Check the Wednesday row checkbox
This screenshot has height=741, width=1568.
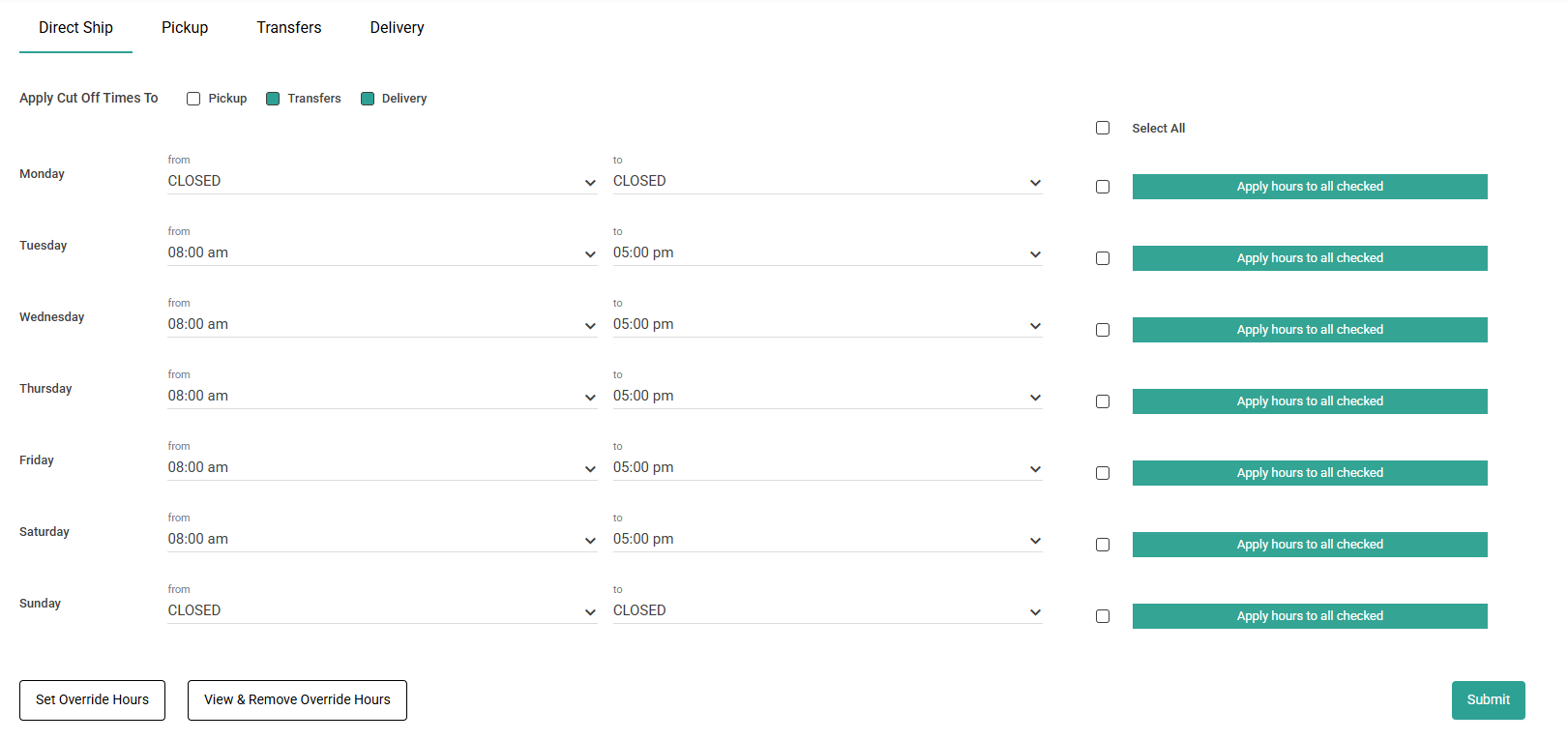pos(1103,330)
